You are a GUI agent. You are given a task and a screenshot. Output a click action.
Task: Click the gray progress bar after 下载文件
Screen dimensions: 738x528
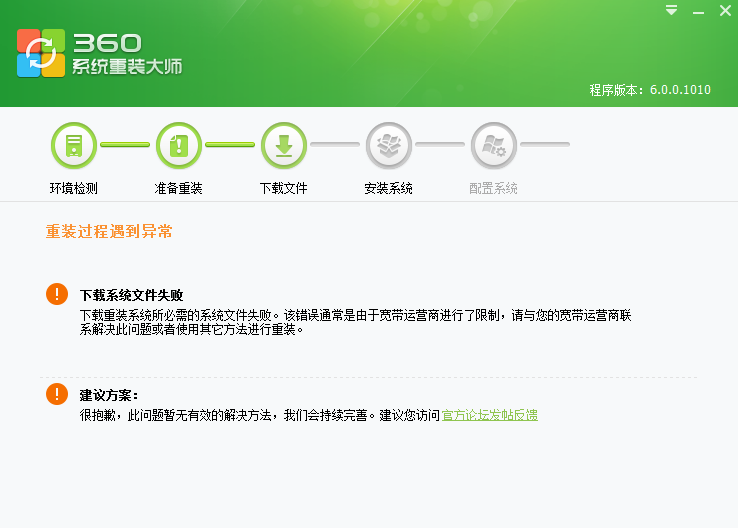[x=335, y=144]
